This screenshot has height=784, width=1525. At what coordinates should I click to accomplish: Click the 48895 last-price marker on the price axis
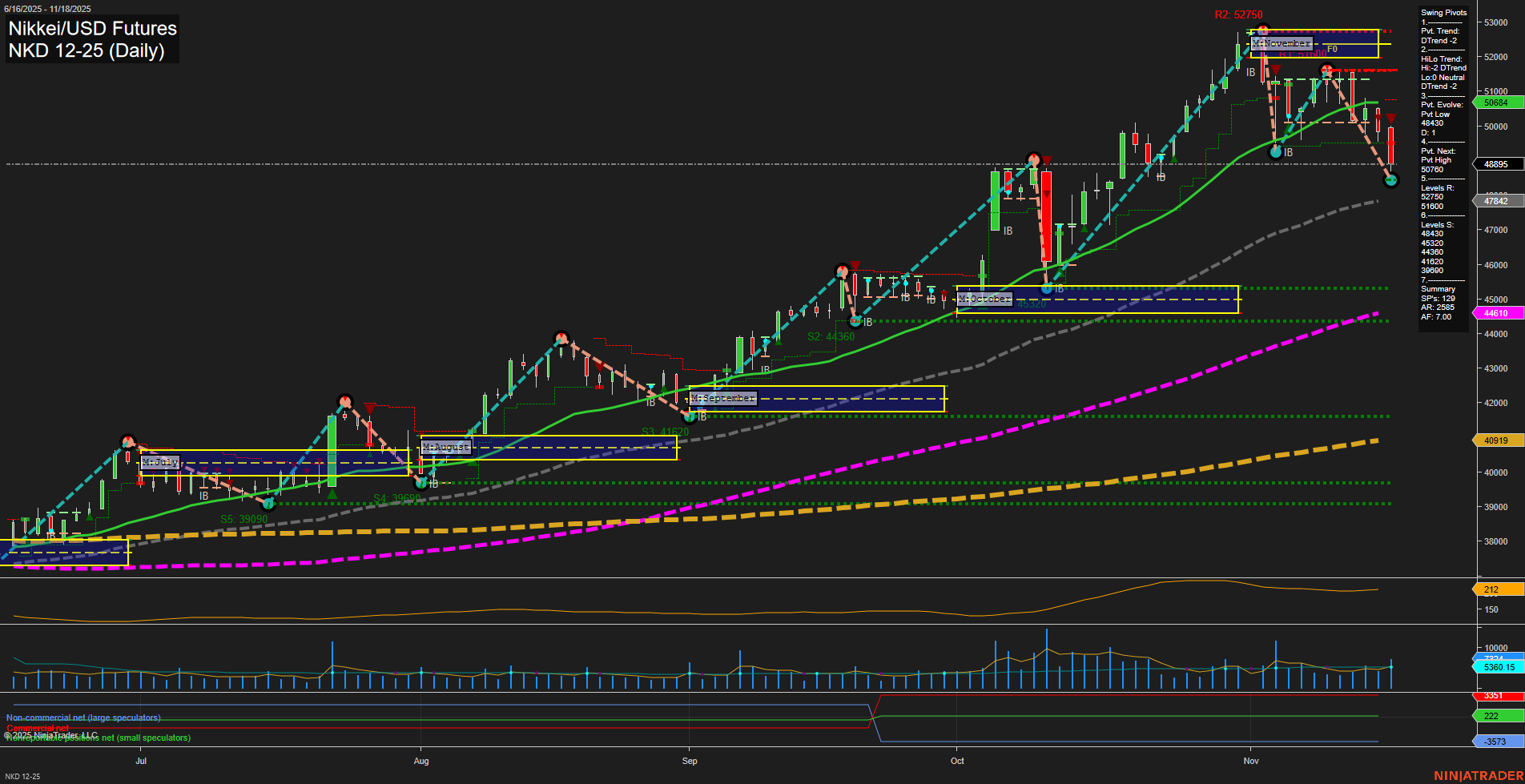pyautogui.click(x=1496, y=164)
